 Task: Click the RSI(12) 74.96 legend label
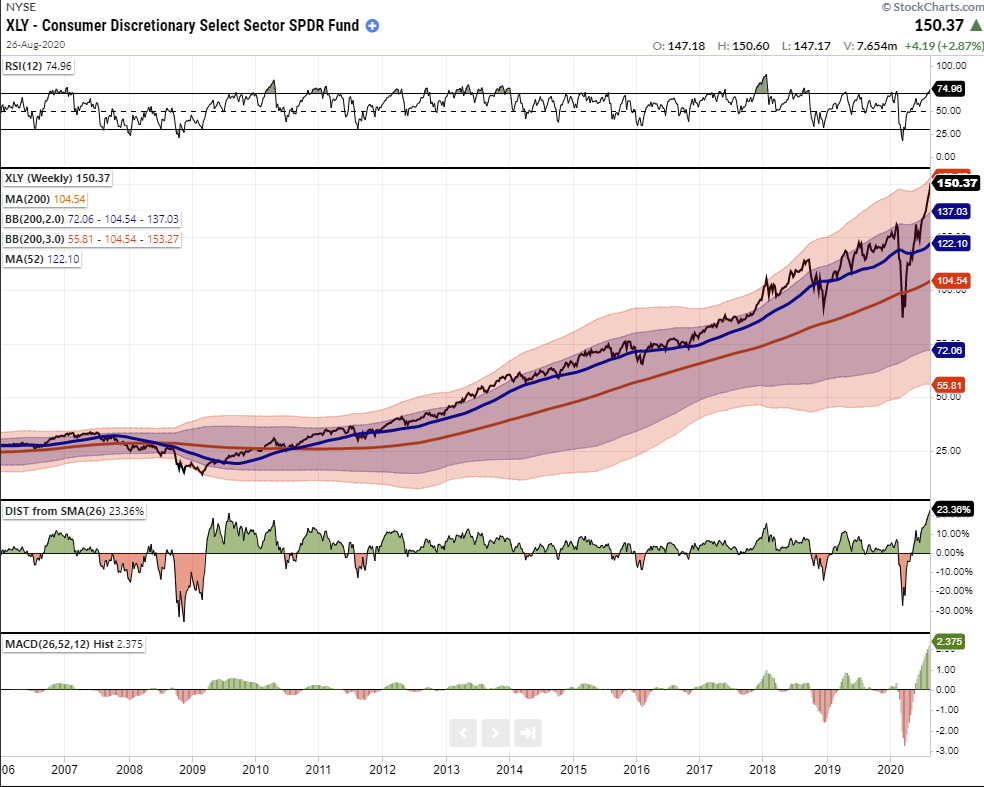(38, 66)
